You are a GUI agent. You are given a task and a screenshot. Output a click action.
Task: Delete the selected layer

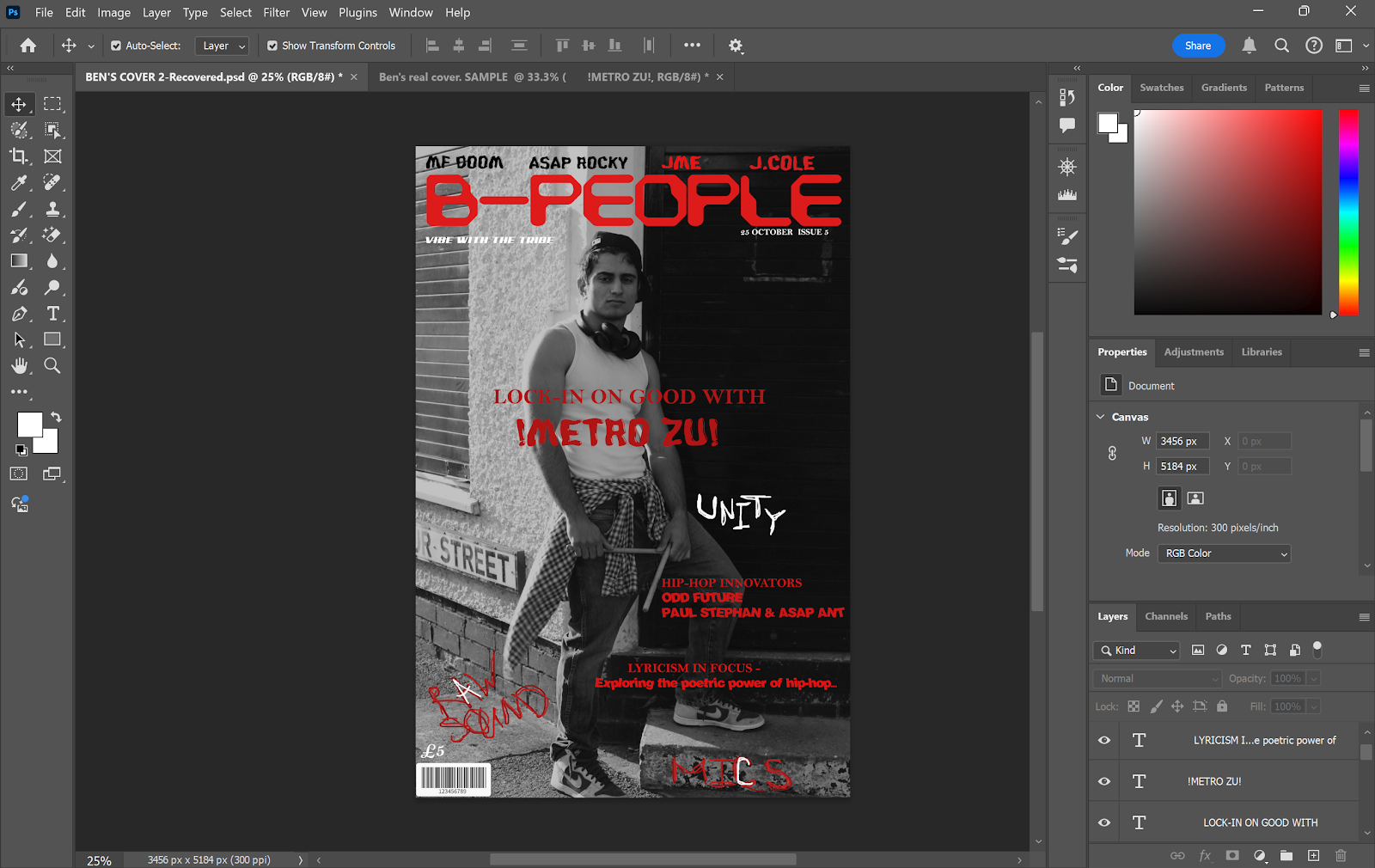coord(1341,856)
